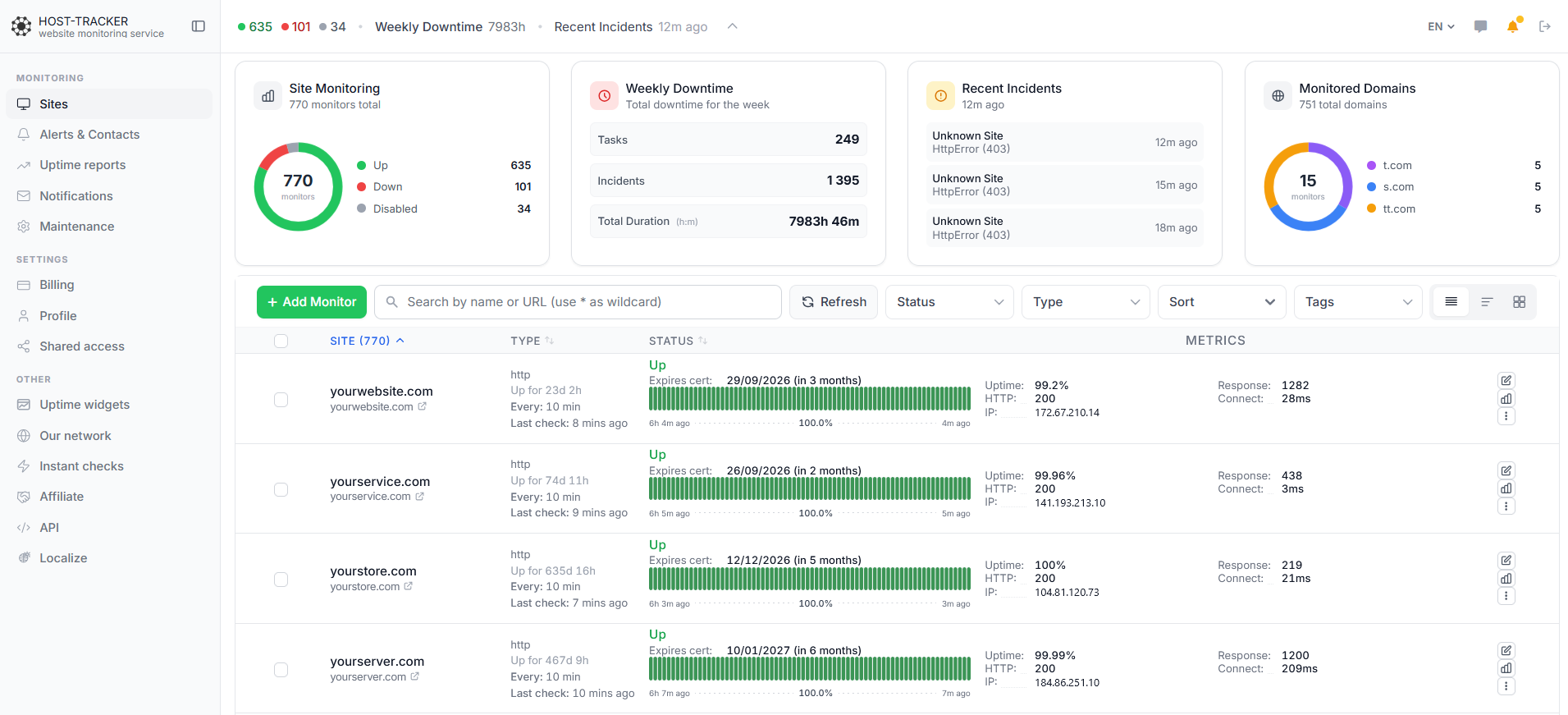1568x715 pixels.
Task: Click the 770 monitors donut chart
Action: click(298, 186)
